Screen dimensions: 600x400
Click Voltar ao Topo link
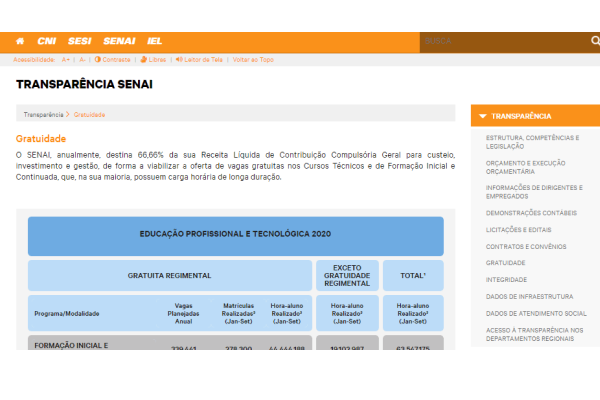point(253,60)
